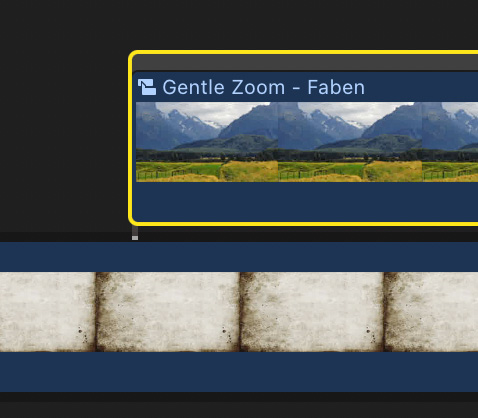Select the third parchment texture thumbnail

pyautogui.click(x=312, y=312)
